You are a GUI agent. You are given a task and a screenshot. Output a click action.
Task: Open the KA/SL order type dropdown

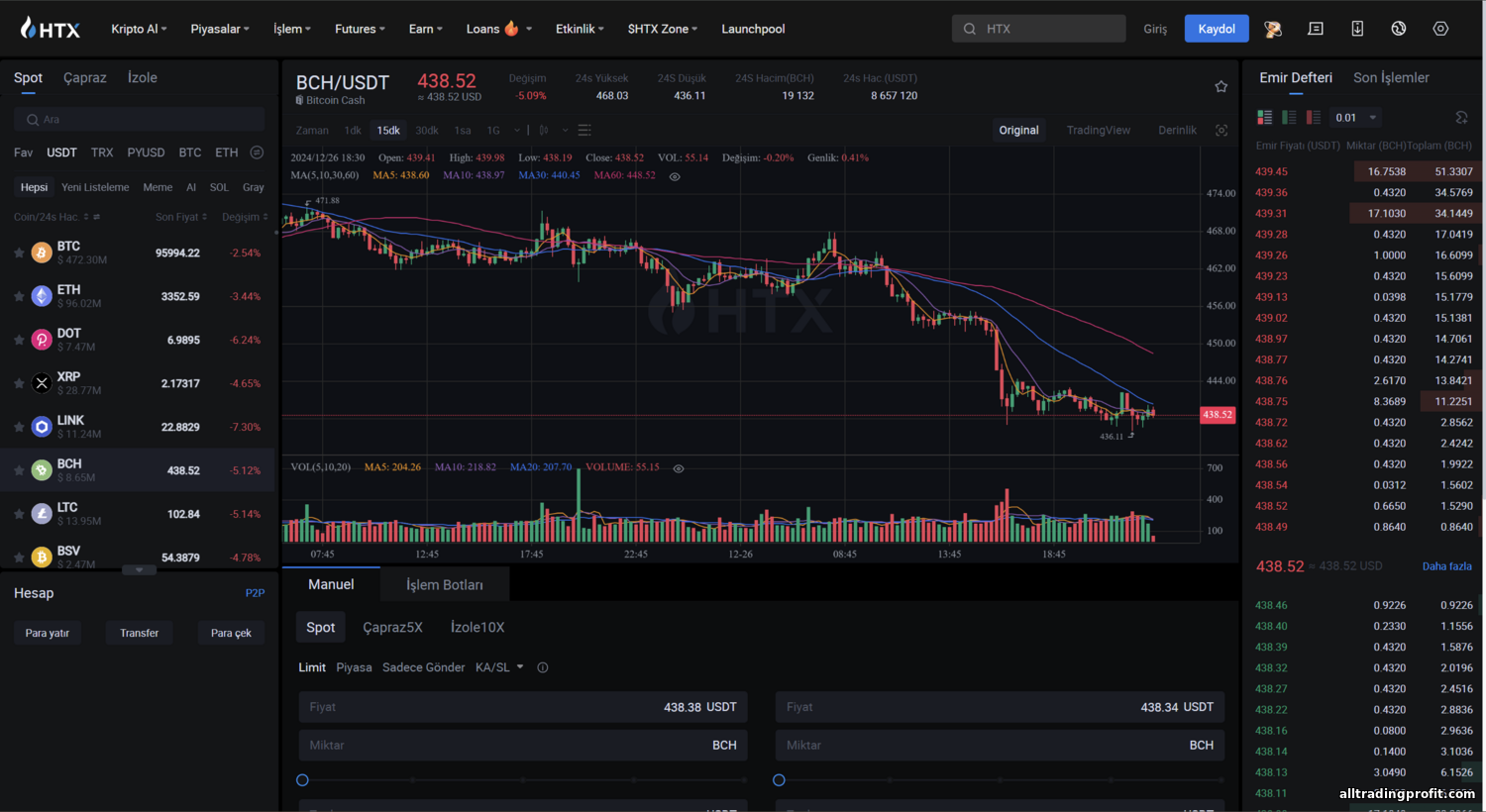click(499, 667)
